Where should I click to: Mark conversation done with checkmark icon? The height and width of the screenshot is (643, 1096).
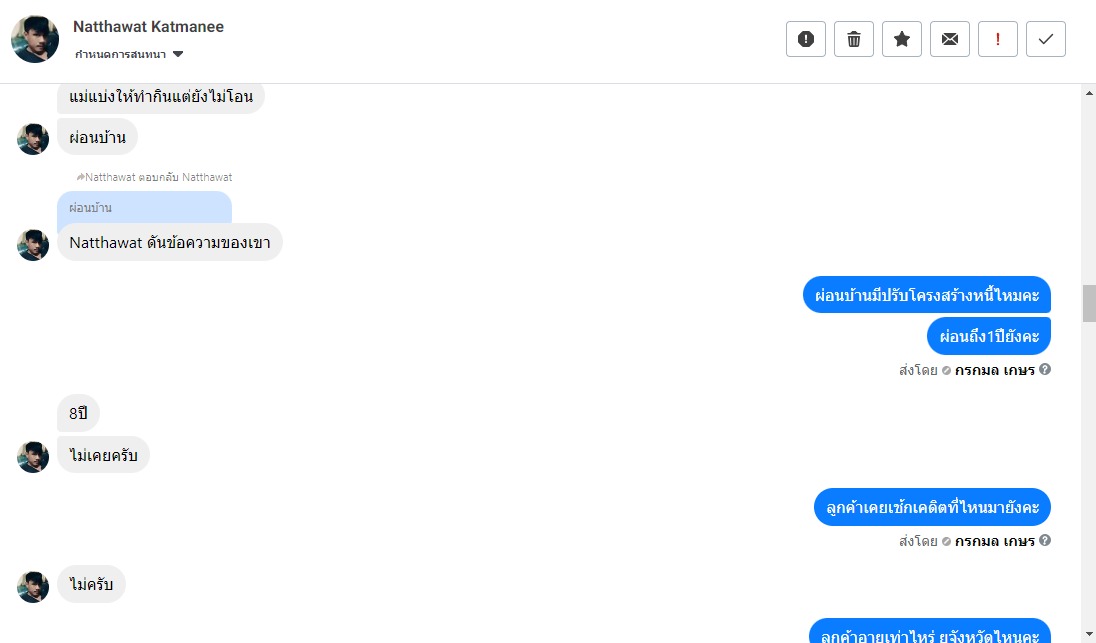coord(1046,39)
